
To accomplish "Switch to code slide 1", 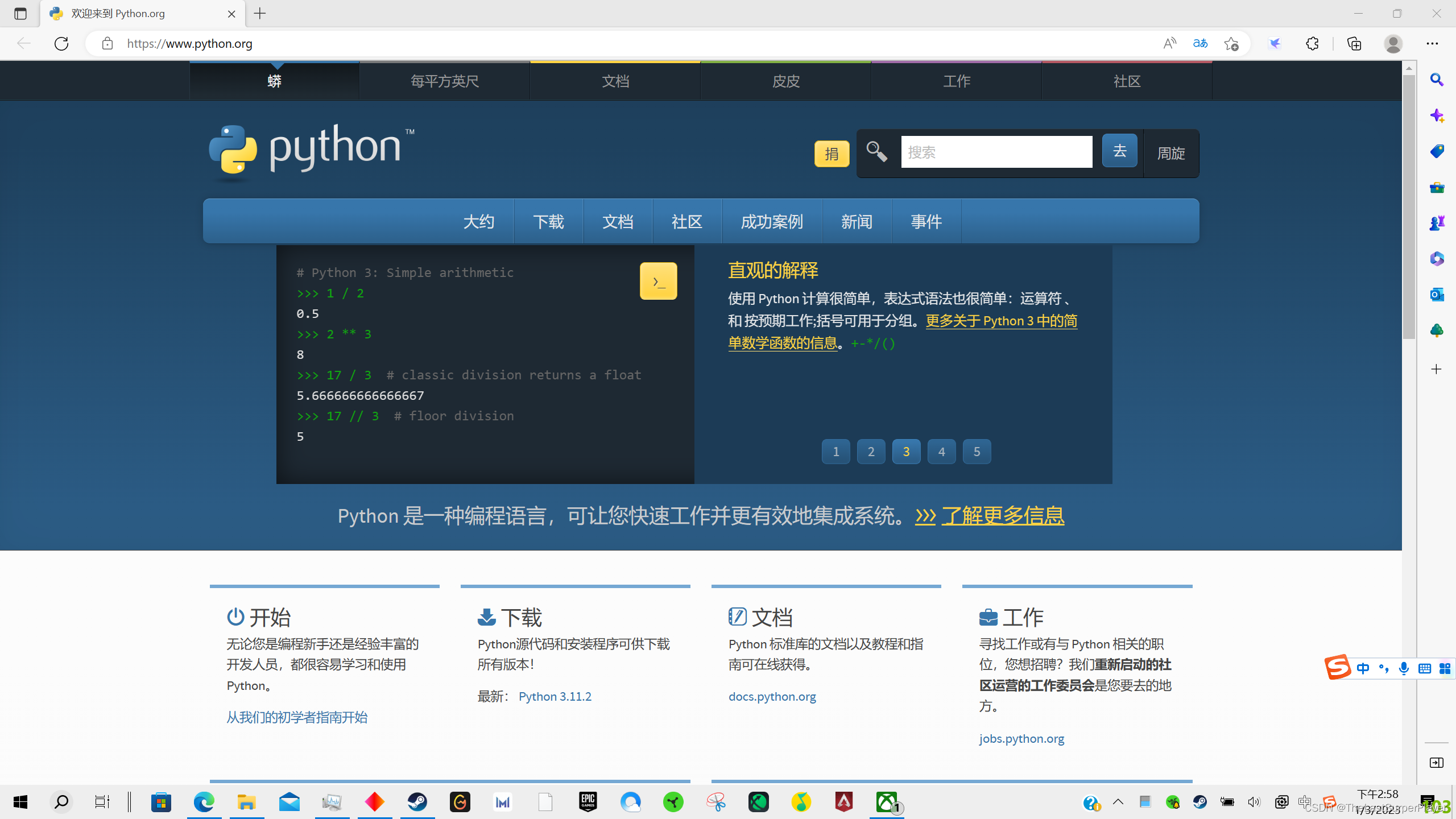I will [835, 452].
